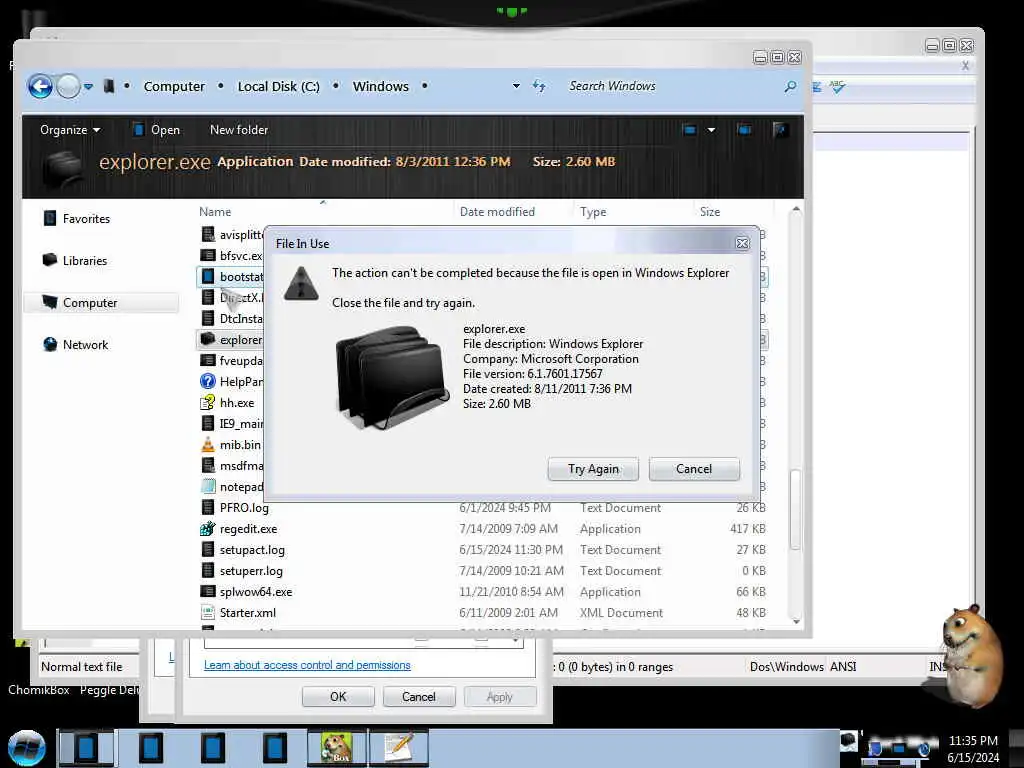Click OK in the permissions dialog

point(338,697)
